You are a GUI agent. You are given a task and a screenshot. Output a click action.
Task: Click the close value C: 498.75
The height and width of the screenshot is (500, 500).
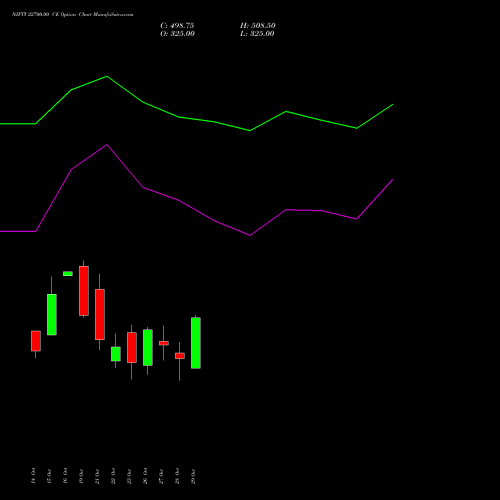tap(177, 26)
